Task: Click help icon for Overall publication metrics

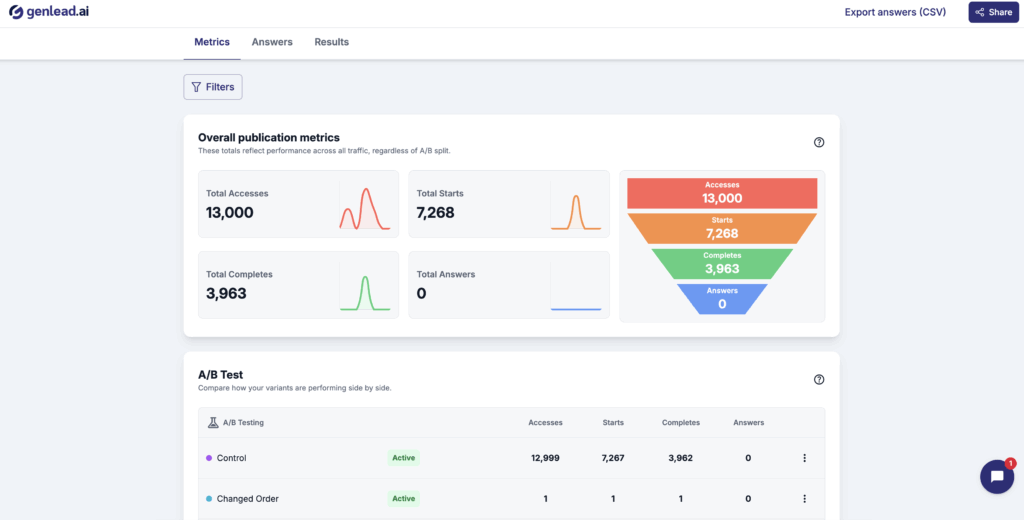Action: click(819, 142)
